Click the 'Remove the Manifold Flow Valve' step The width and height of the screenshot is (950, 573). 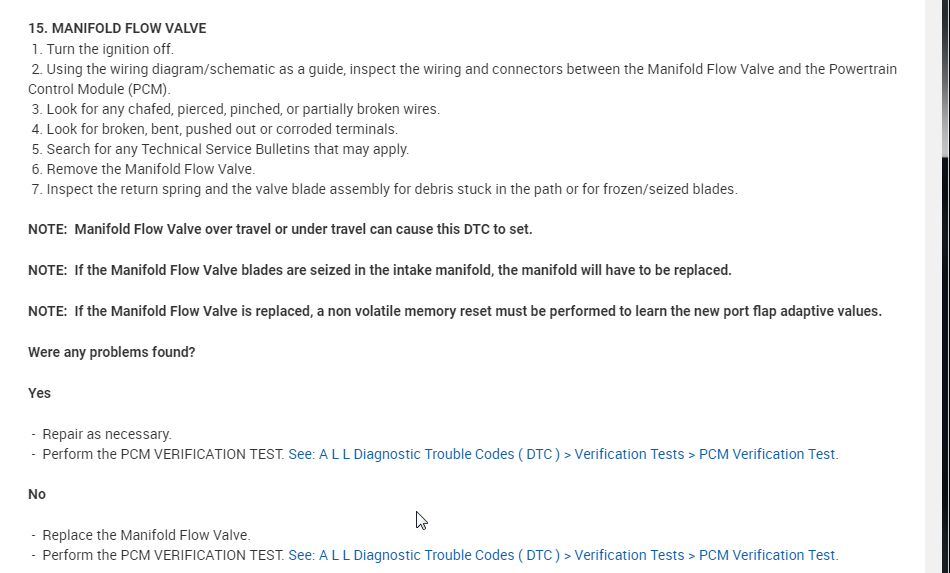coord(150,169)
